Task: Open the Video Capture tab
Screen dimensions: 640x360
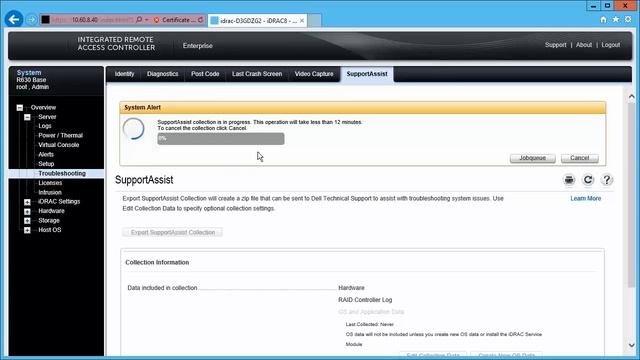Action: (x=314, y=74)
